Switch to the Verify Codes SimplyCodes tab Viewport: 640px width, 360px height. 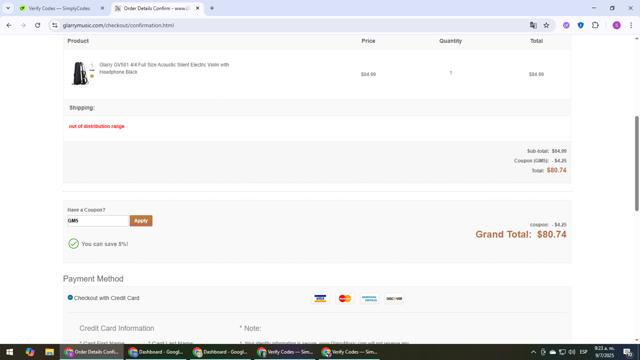tap(59, 8)
